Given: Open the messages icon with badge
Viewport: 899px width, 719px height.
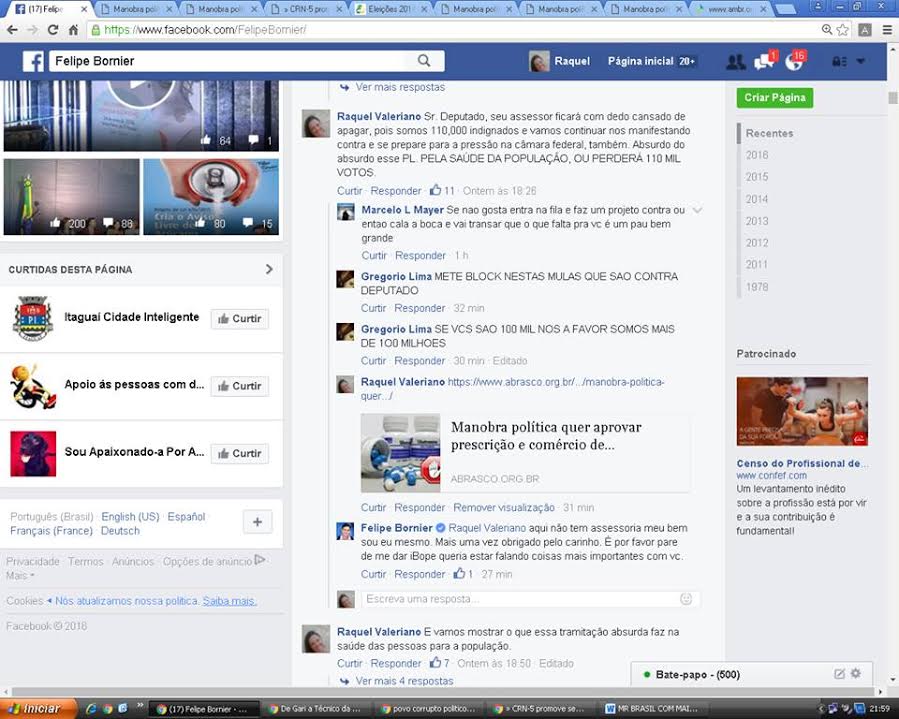Looking at the screenshot, I should pos(763,62).
